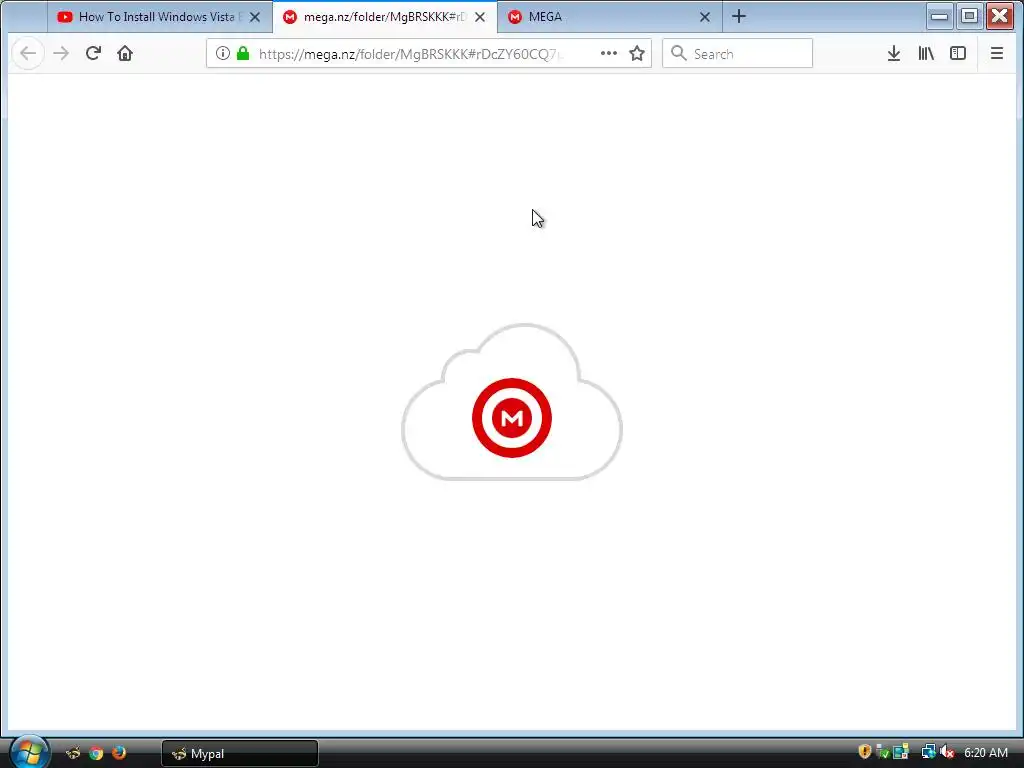1024x768 pixels.
Task: Open the page actions three-dot menu
Action: [609, 54]
